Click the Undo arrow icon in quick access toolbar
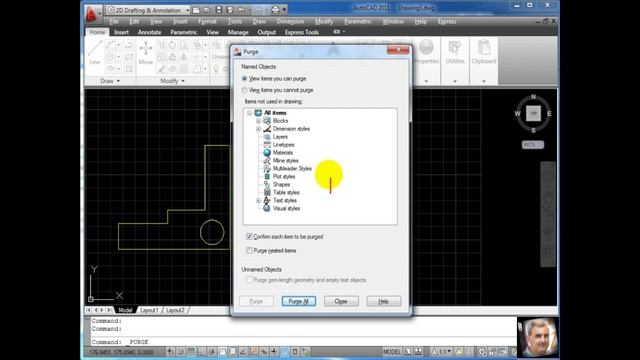 tap(242, 10)
